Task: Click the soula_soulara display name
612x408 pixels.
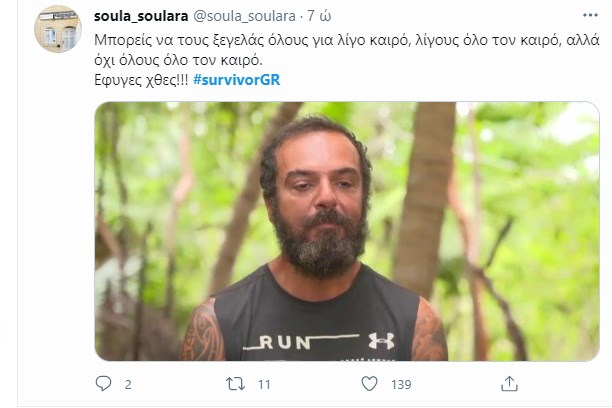Action: coord(141,16)
